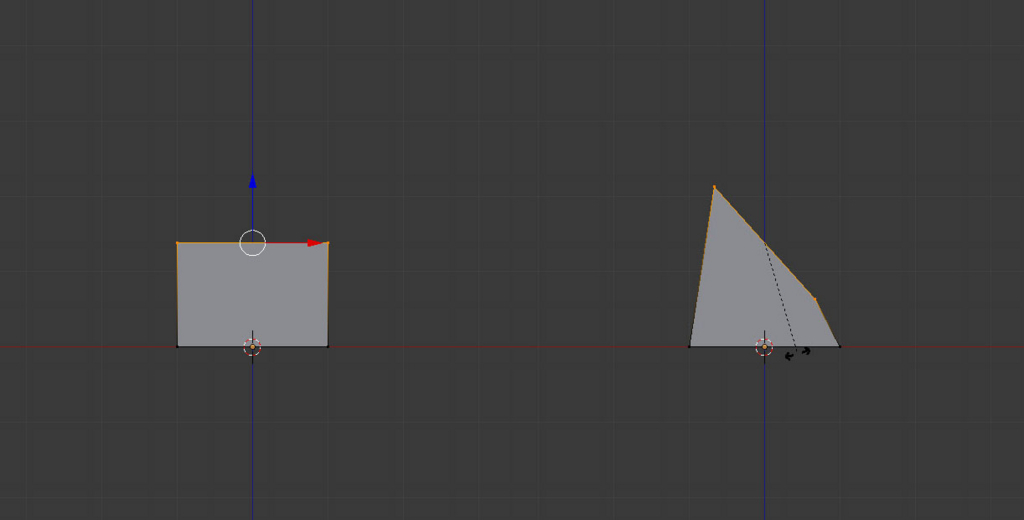Click the white circle of the transform gizmo
The width and height of the screenshot is (1024, 520).
click(x=253, y=243)
